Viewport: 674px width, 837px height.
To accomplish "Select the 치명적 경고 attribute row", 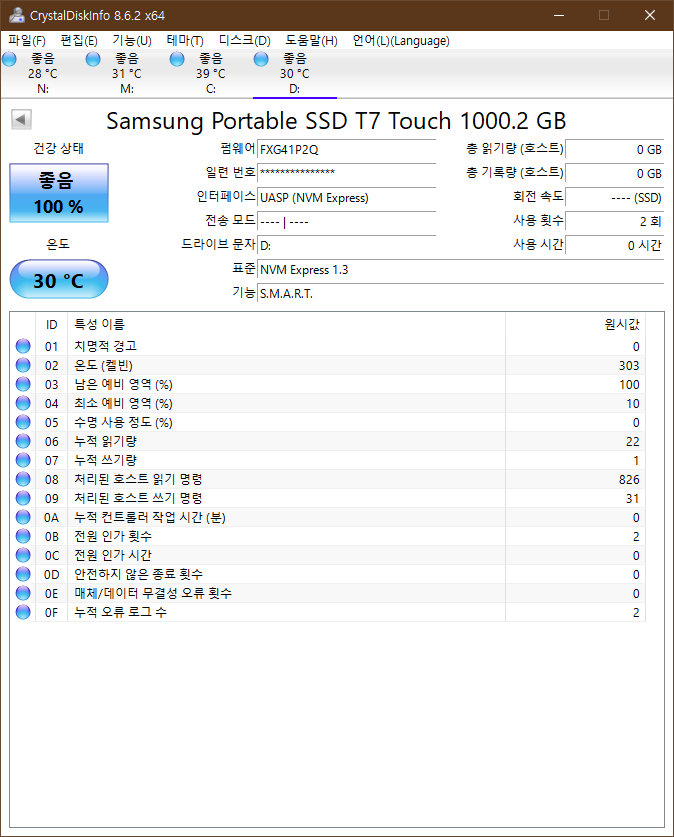I will pyautogui.click(x=328, y=346).
